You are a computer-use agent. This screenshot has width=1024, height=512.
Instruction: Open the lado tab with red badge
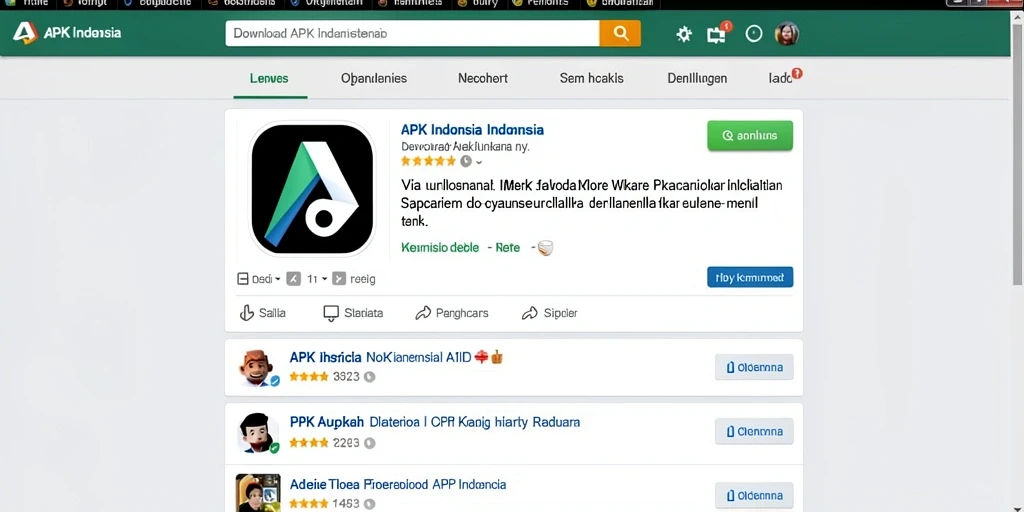[785, 77]
